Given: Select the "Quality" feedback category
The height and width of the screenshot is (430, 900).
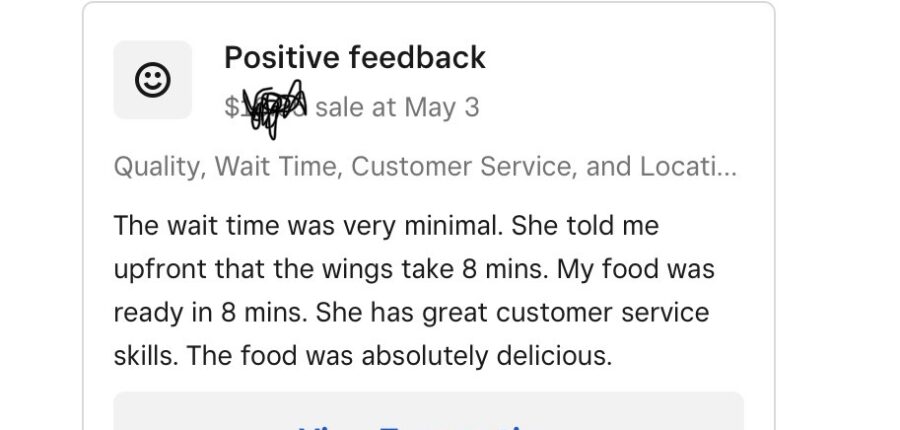Looking at the screenshot, I should (x=155, y=166).
